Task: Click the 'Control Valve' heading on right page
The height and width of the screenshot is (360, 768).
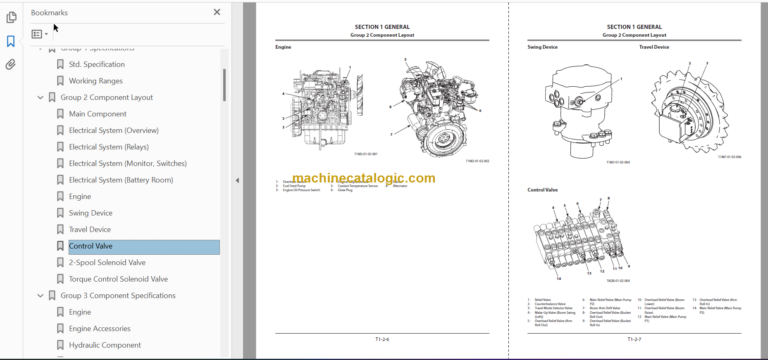Action: (542, 190)
